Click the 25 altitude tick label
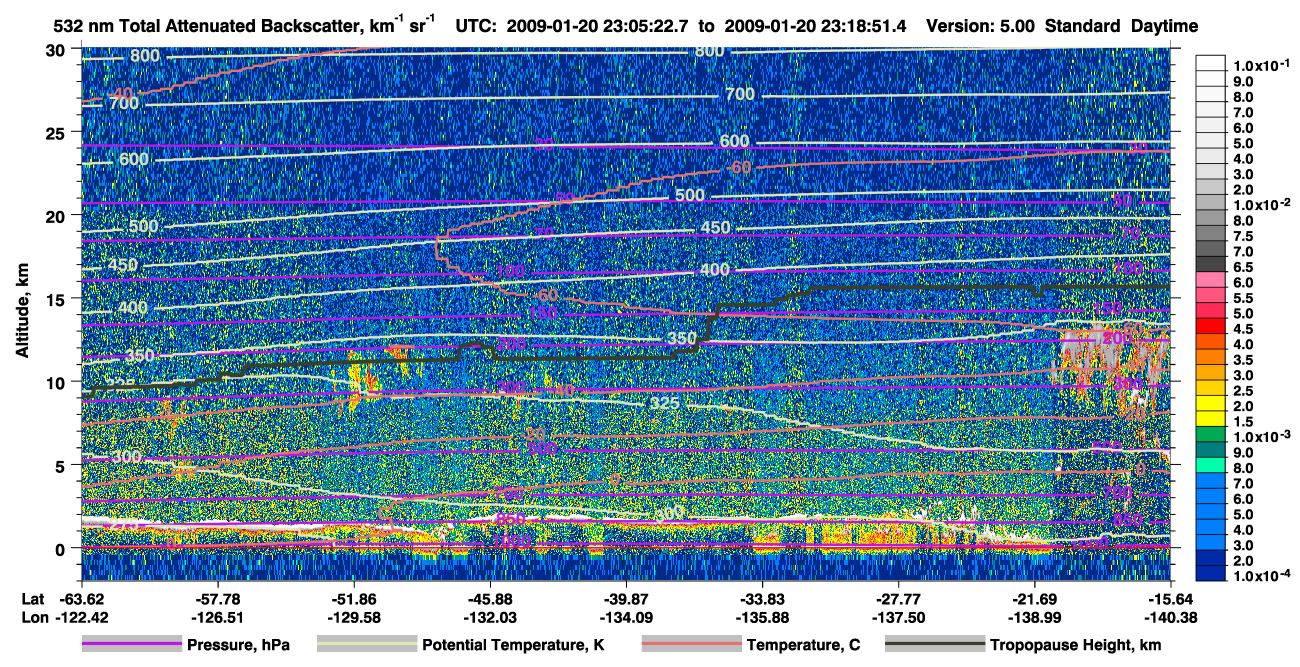Viewport: 1300px width, 667px height. pyautogui.click(x=57, y=132)
